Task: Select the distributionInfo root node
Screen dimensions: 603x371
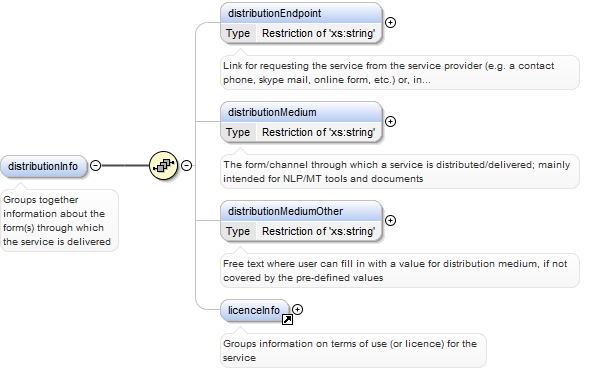Action: tap(43, 166)
